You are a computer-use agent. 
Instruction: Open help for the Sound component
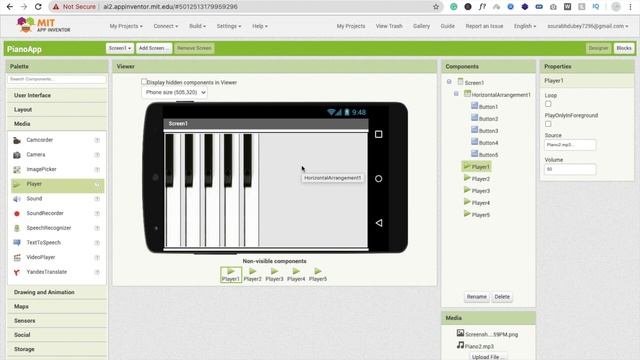(97, 199)
